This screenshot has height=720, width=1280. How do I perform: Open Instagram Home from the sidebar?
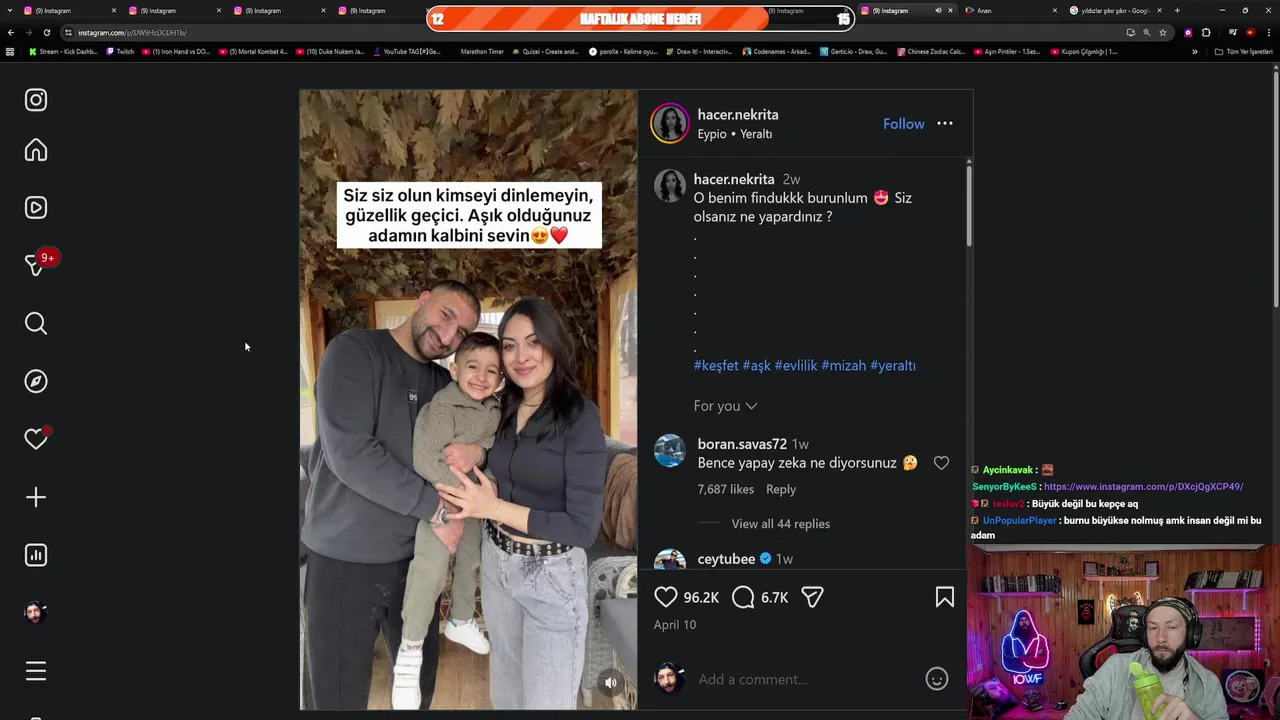pos(36,150)
